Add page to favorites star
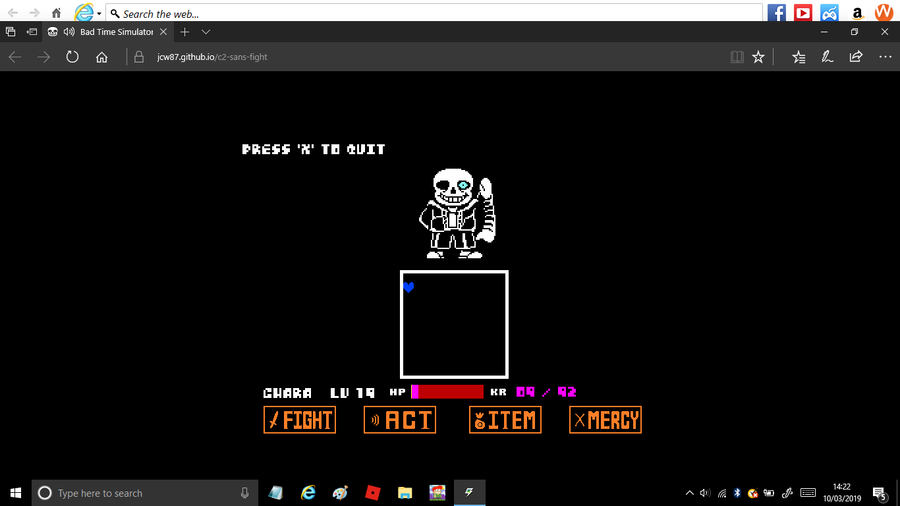The height and width of the screenshot is (506, 900). point(758,57)
